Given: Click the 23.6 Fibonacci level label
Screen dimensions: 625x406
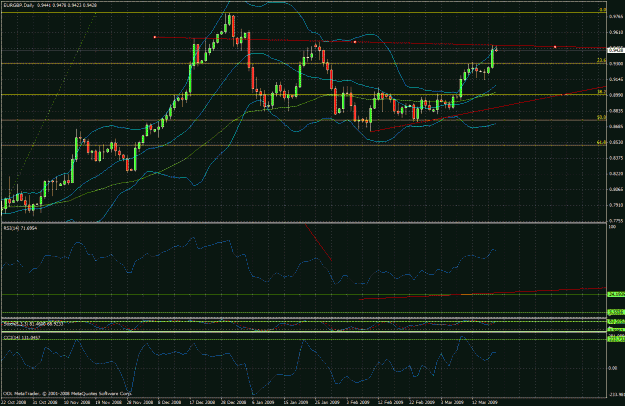Looking at the screenshot, I should [601, 61].
